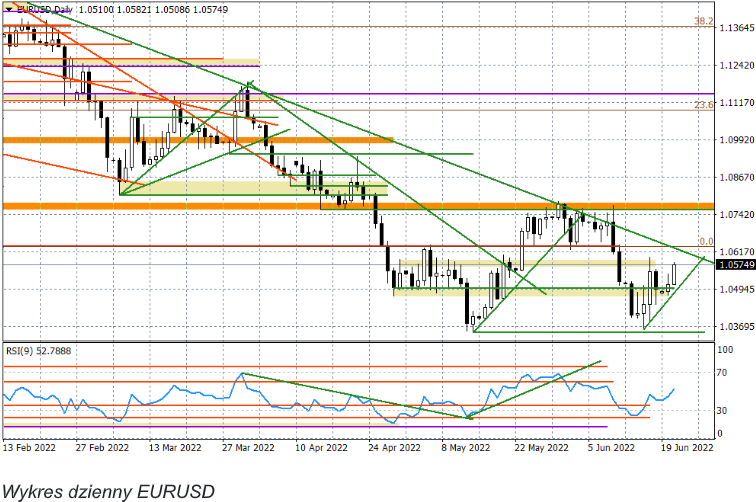Click the EURUSD,Daily chart title
The height and width of the screenshot is (502, 756).
(x=43, y=9)
